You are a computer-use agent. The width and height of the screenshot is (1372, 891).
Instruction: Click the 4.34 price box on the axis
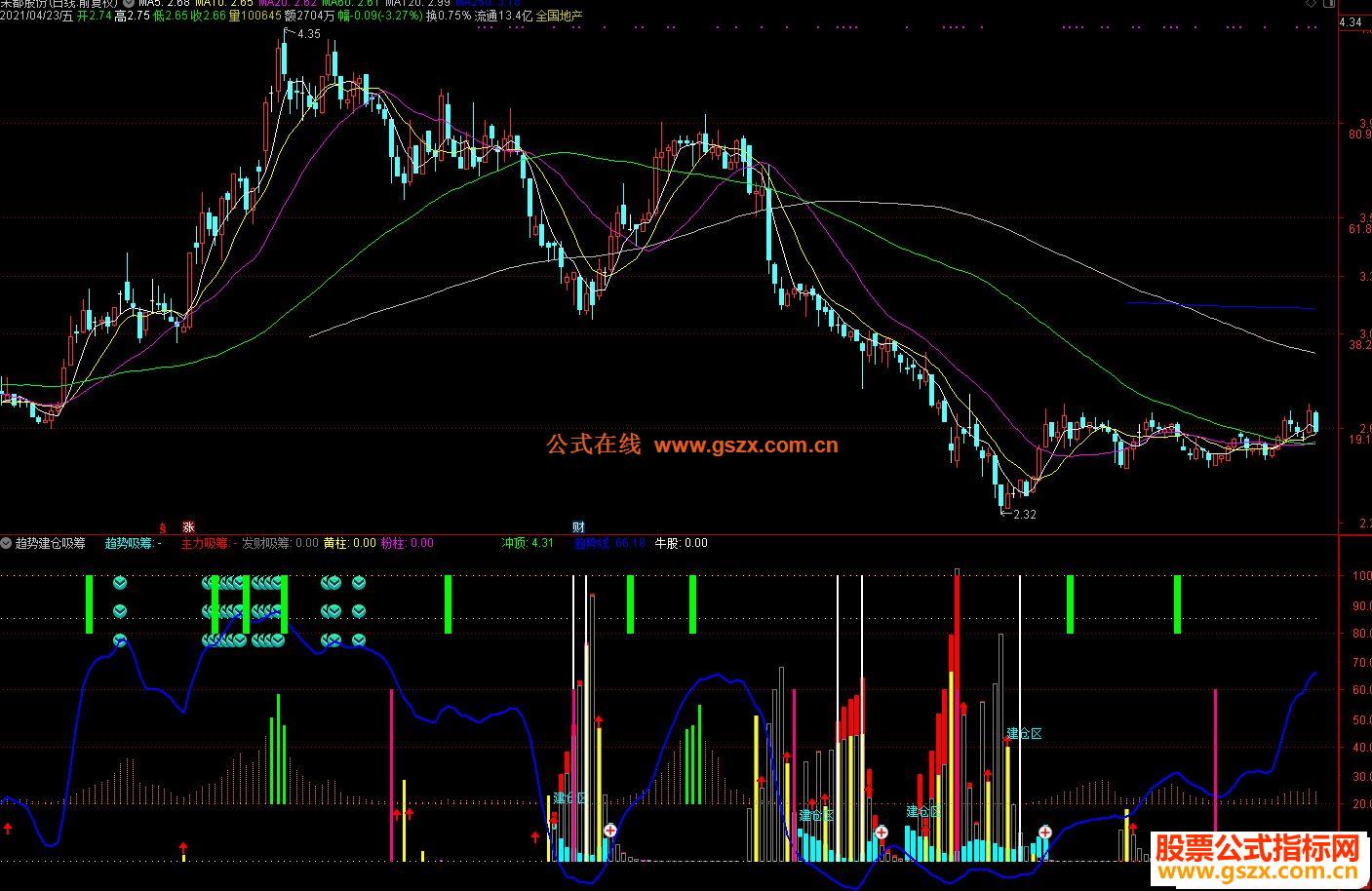pyautogui.click(x=1353, y=22)
